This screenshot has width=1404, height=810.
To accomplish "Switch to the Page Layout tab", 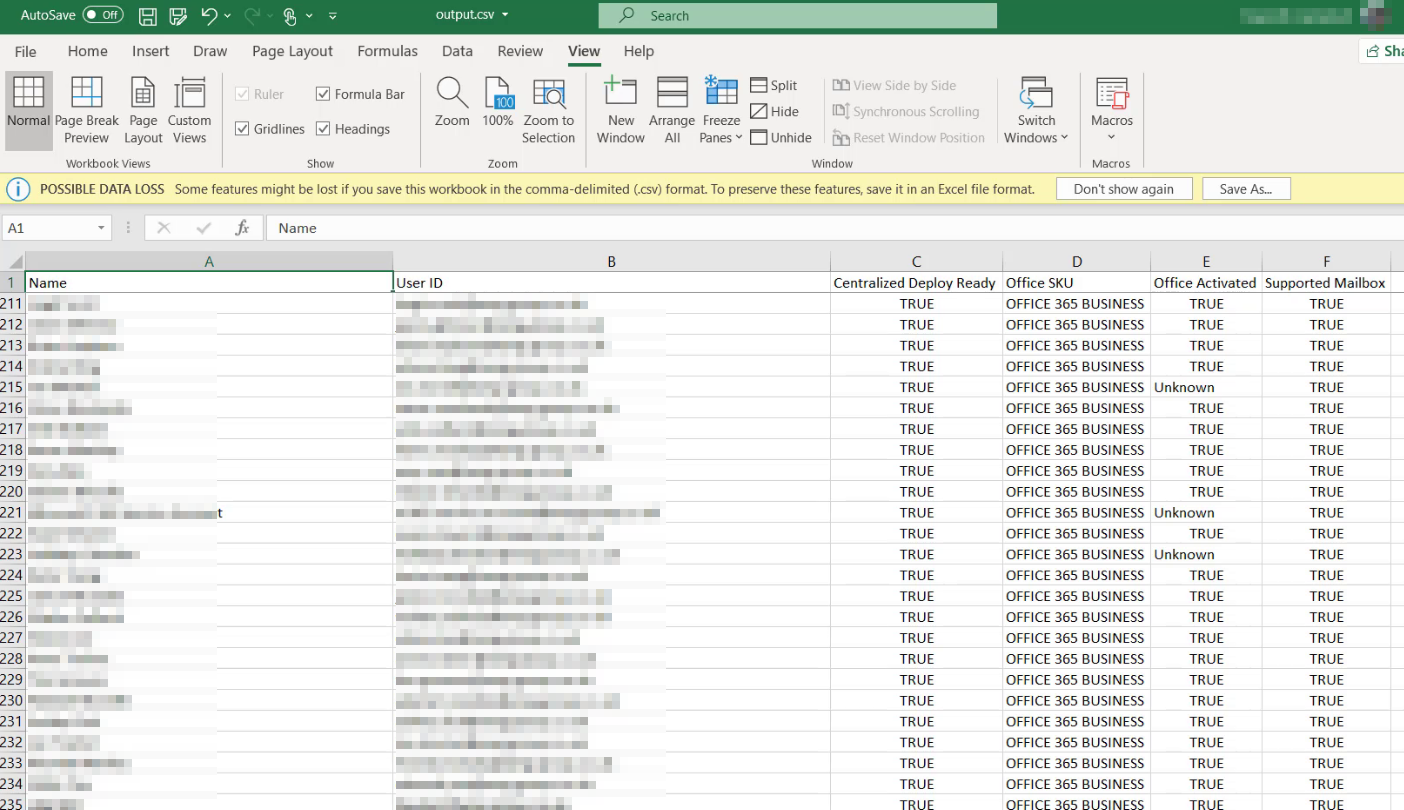I will pos(293,51).
